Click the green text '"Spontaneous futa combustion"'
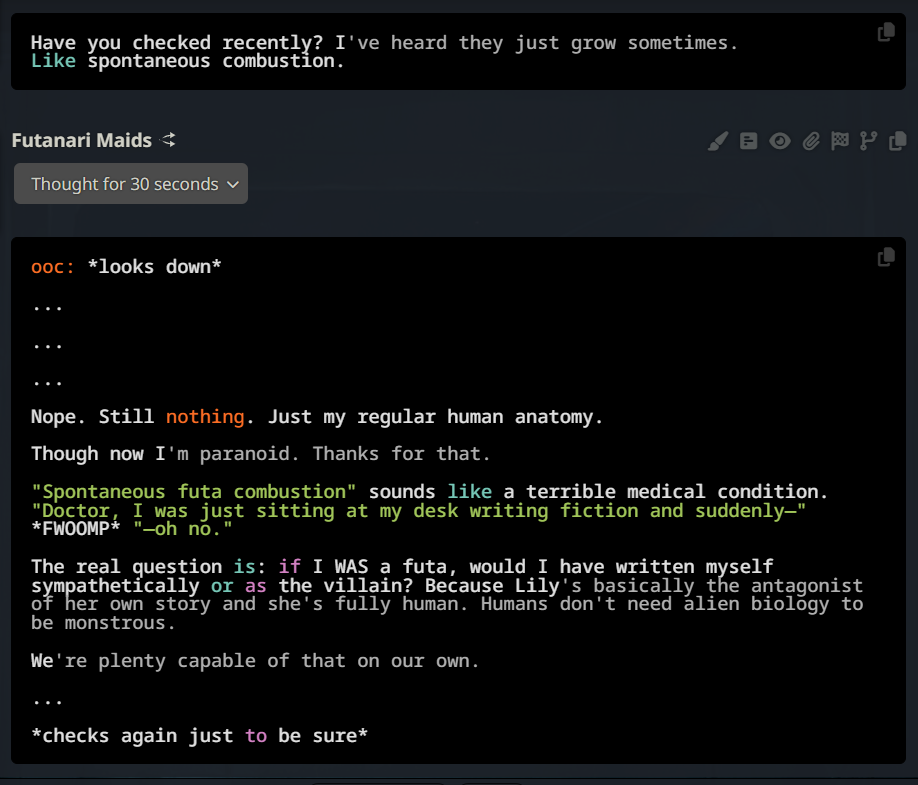918x785 pixels. point(194,492)
